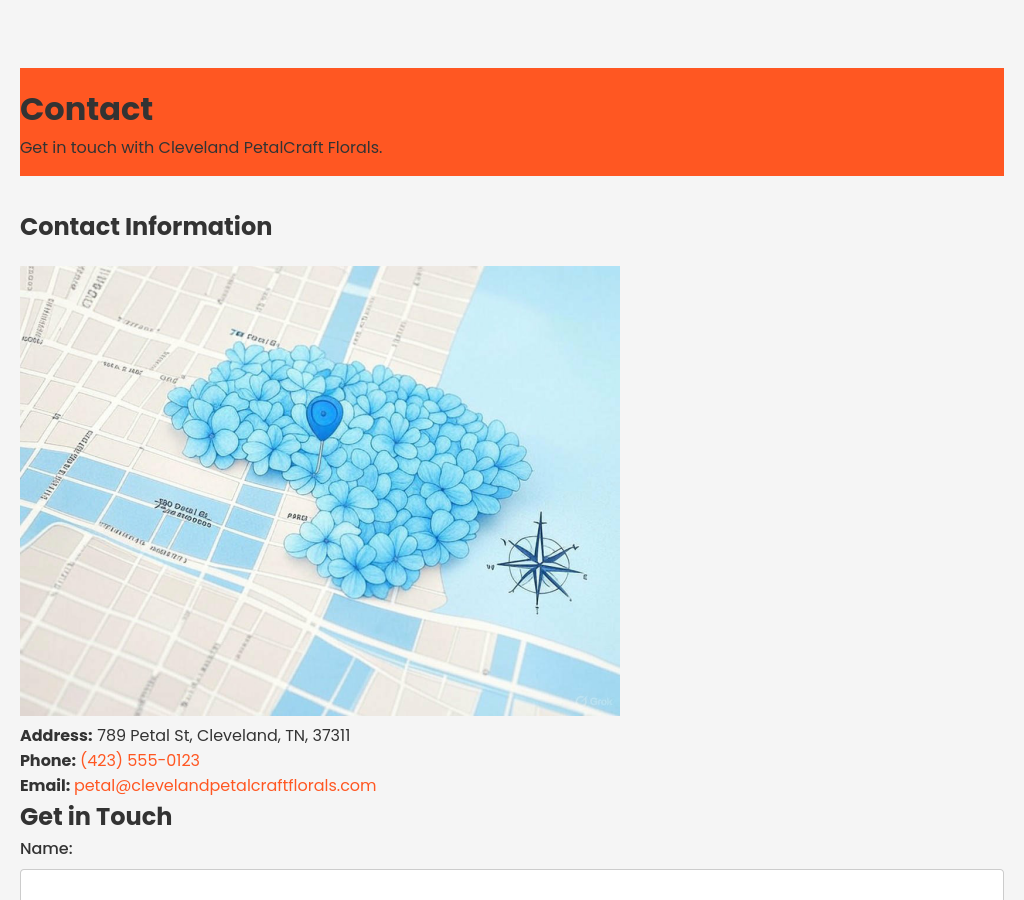Screen dimensions: 1024x900
Task: Click the main Contact page heading
Action: 87,109
